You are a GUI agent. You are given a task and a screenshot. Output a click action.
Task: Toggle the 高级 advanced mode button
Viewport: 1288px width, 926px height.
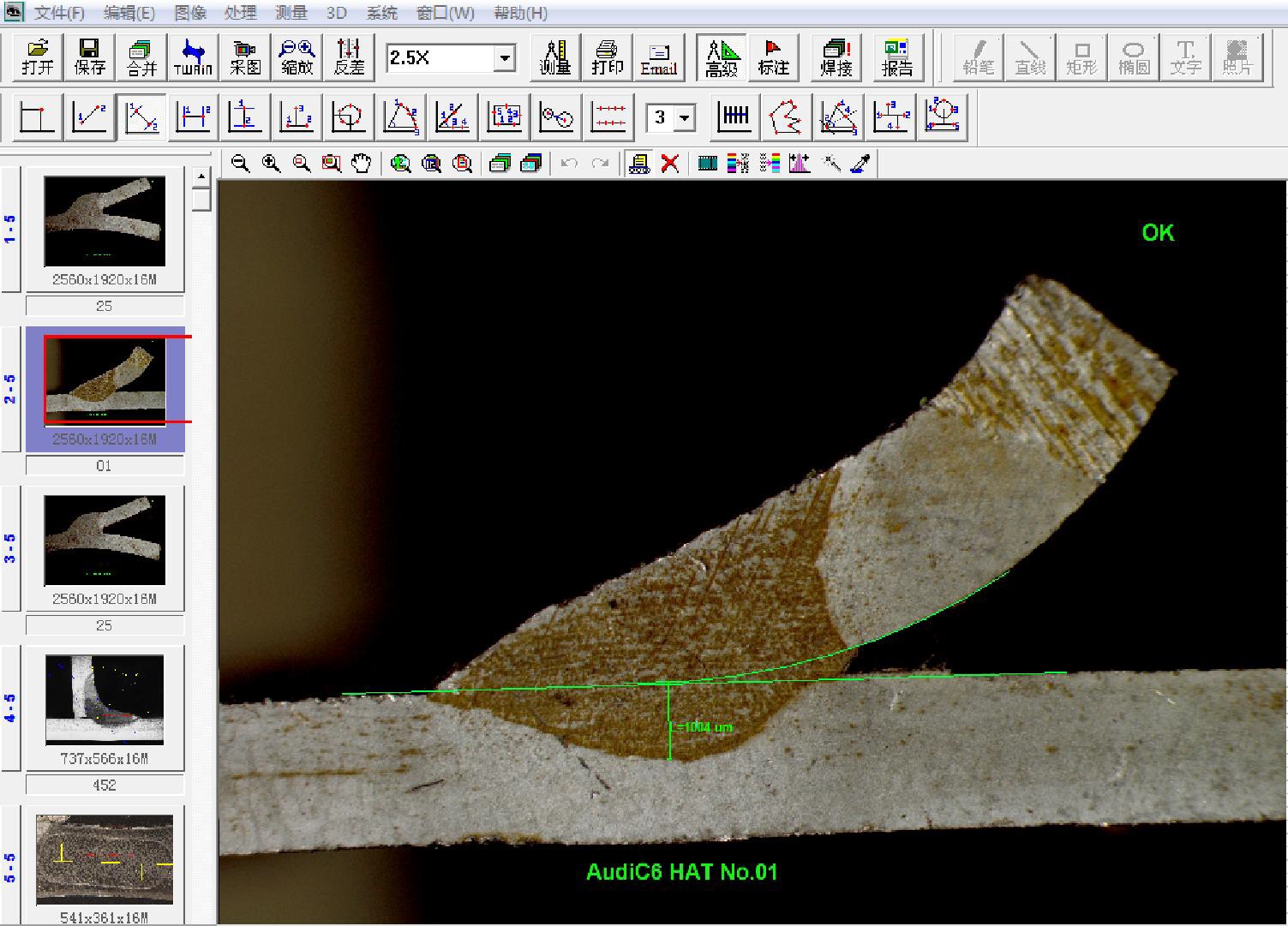[x=722, y=57]
